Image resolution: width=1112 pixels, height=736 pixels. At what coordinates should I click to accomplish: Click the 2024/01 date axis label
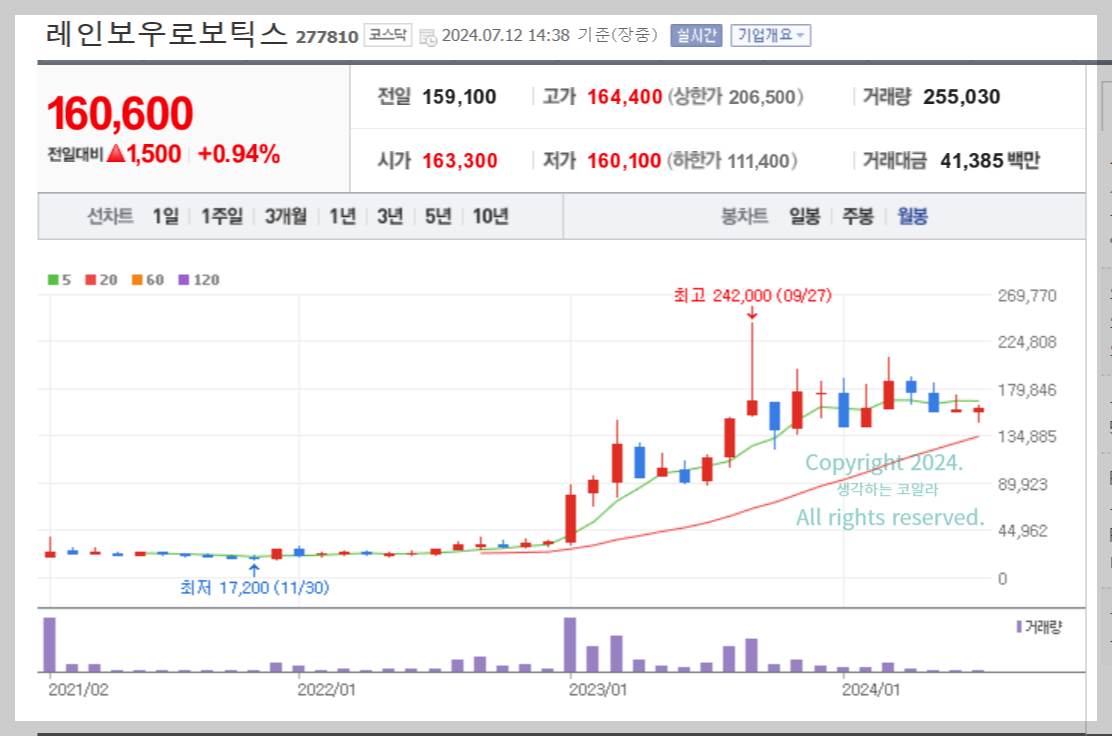[x=871, y=690]
